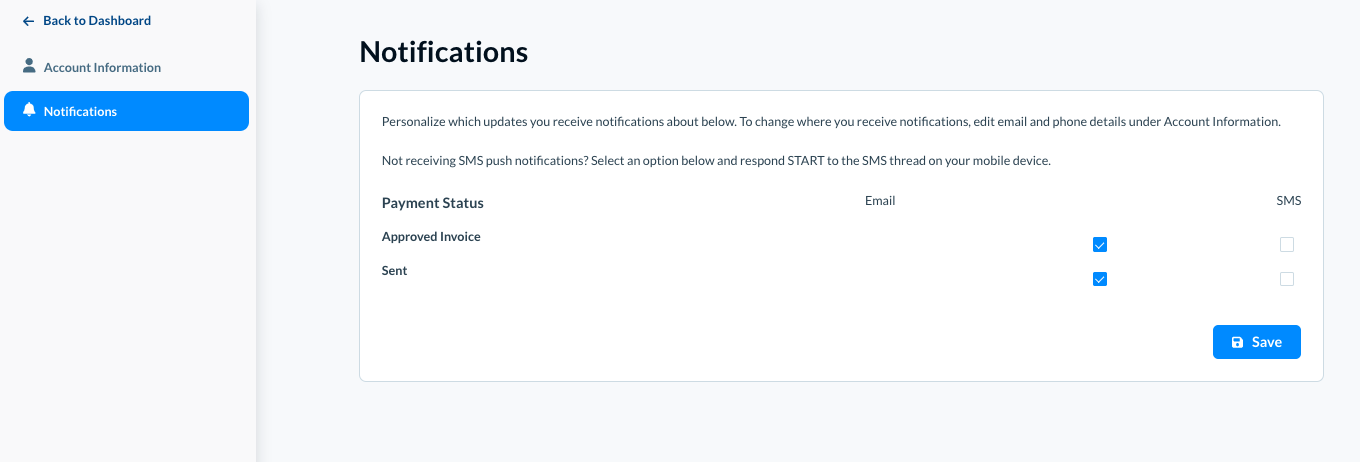Disable email notifications for Approved Invoice

click(x=1100, y=245)
